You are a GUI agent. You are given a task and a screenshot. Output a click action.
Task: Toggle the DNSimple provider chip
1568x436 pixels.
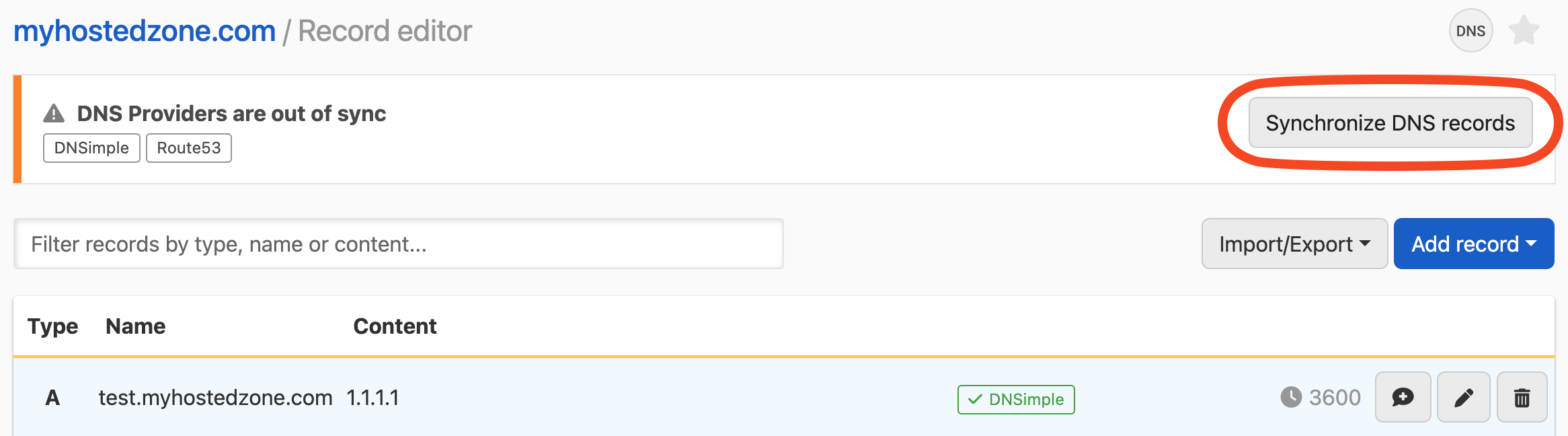click(x=91, y=147)
